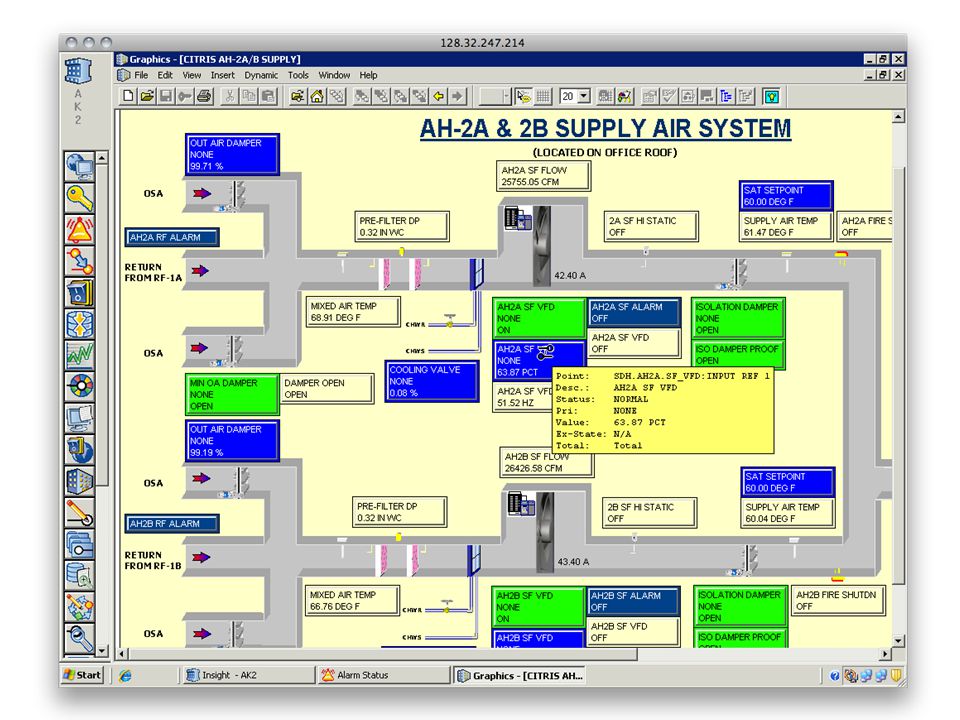Click the vertical scrollbar down arrow of graphic
Screen dimensions: 960x720
898,640
